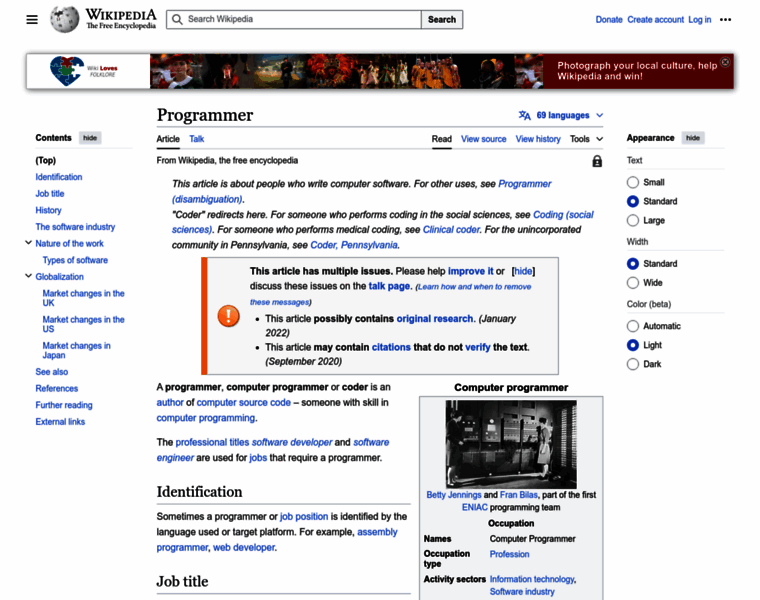Screen dimensions: 760x600
Task: Expand the Tools dropdown menu
Action: [586, 139]
